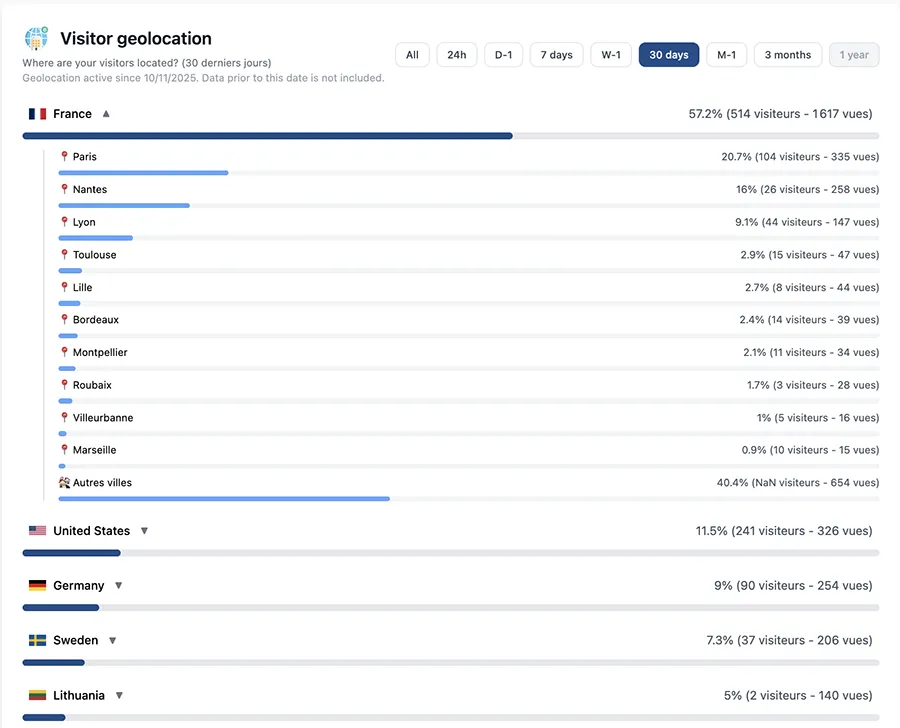
Task: Click the pin icon next to Paris
Action: [64, 157]
